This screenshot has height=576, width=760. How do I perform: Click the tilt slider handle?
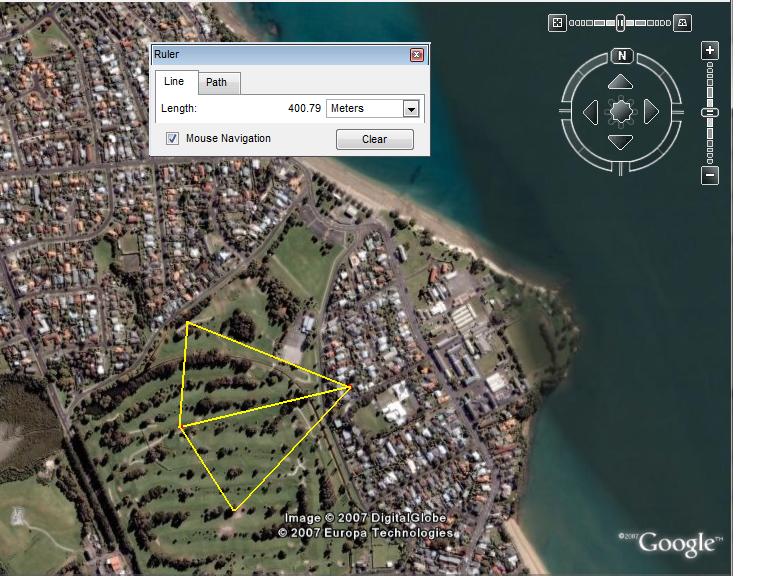[x=621, y=22]
